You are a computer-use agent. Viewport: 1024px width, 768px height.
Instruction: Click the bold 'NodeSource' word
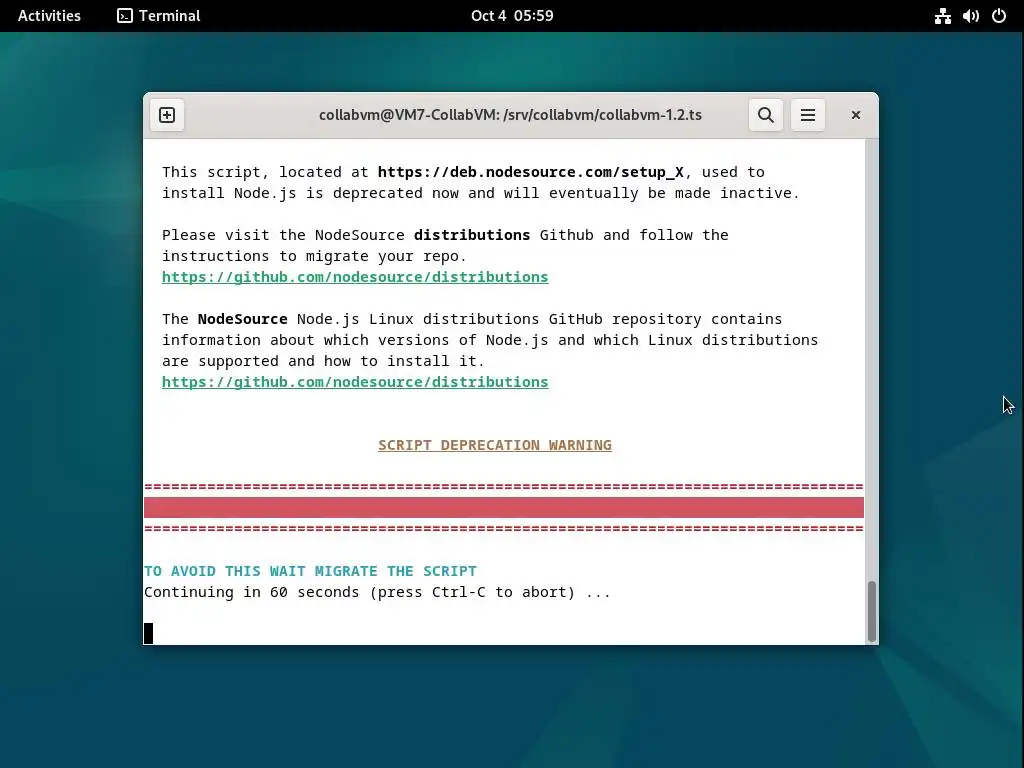[x=242, y=319]
